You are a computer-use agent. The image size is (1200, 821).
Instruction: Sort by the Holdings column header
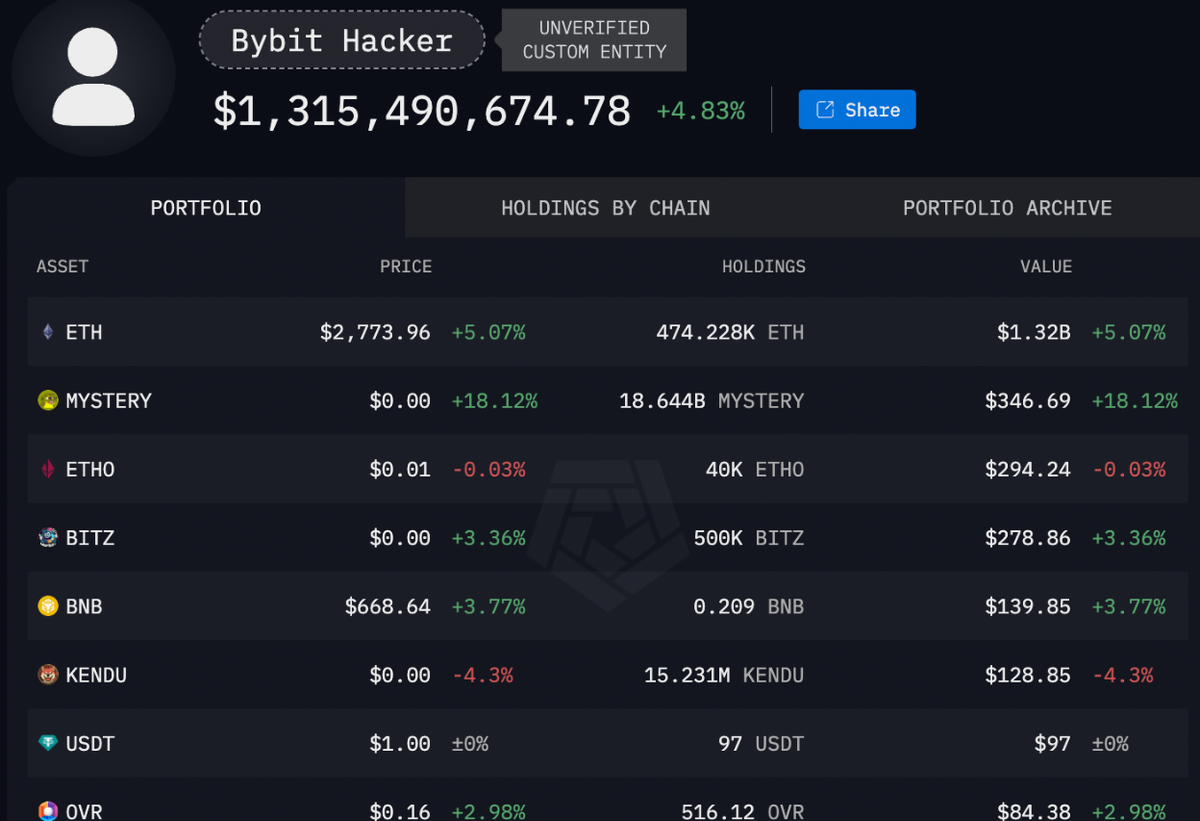coord(764,267)
